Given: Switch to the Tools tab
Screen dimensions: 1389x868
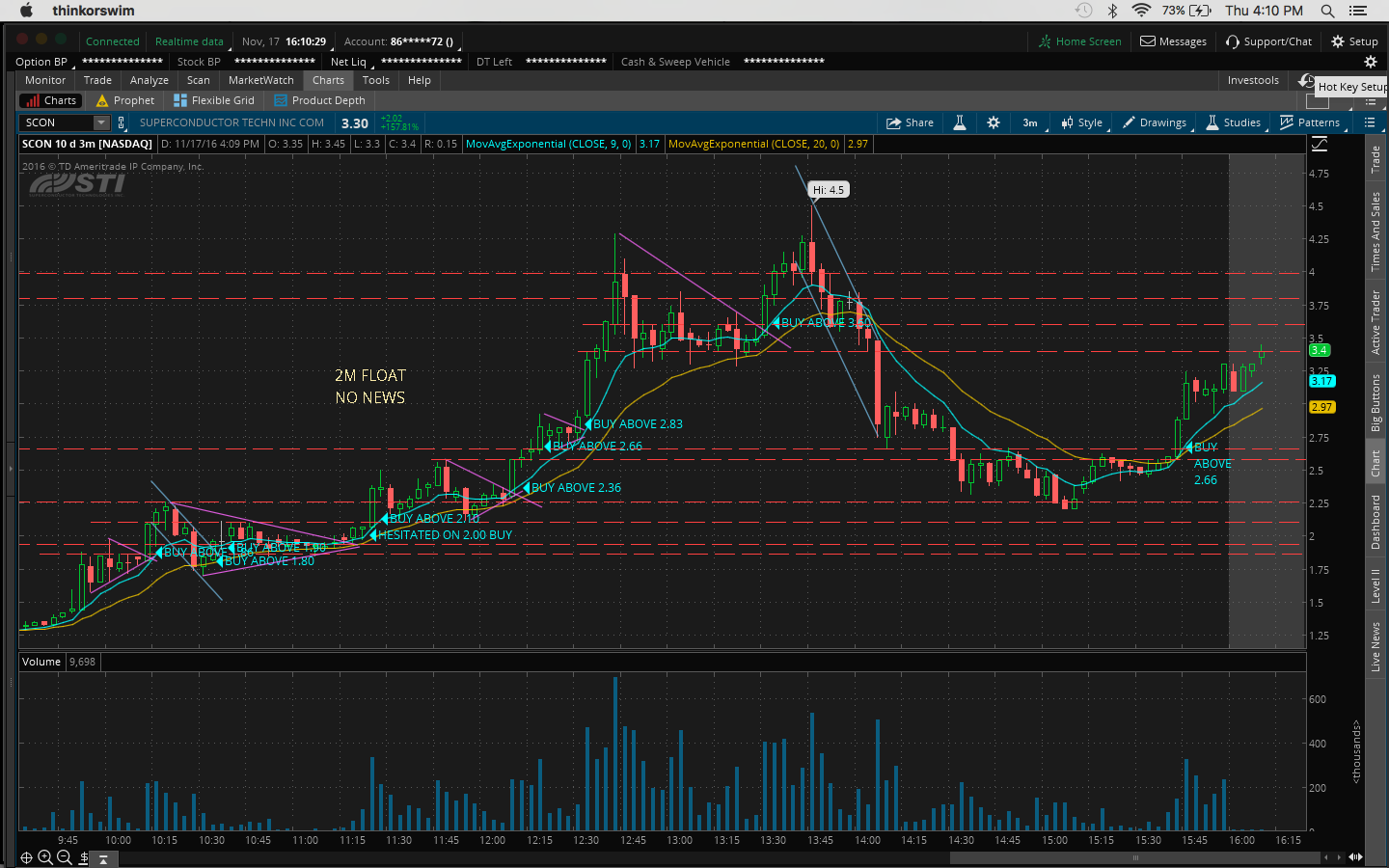Looking at the screenshot, I should point(376,80).
